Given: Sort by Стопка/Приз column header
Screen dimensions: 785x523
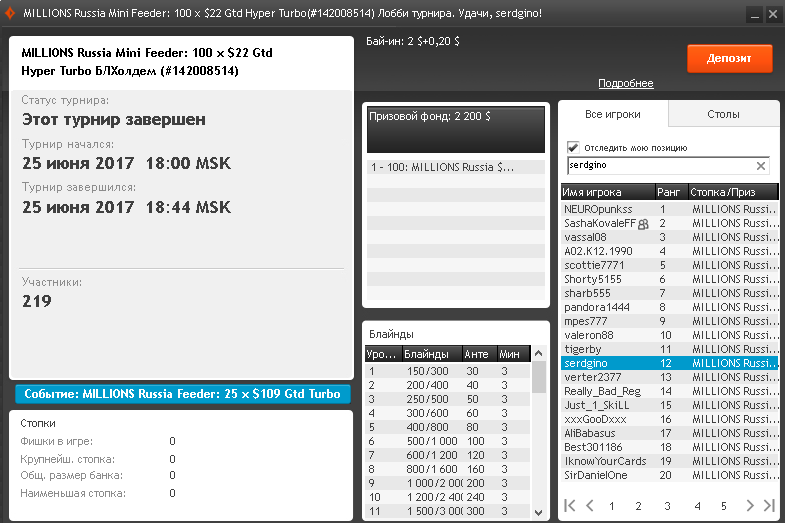Looking at the screenshot, I should 733,192.
